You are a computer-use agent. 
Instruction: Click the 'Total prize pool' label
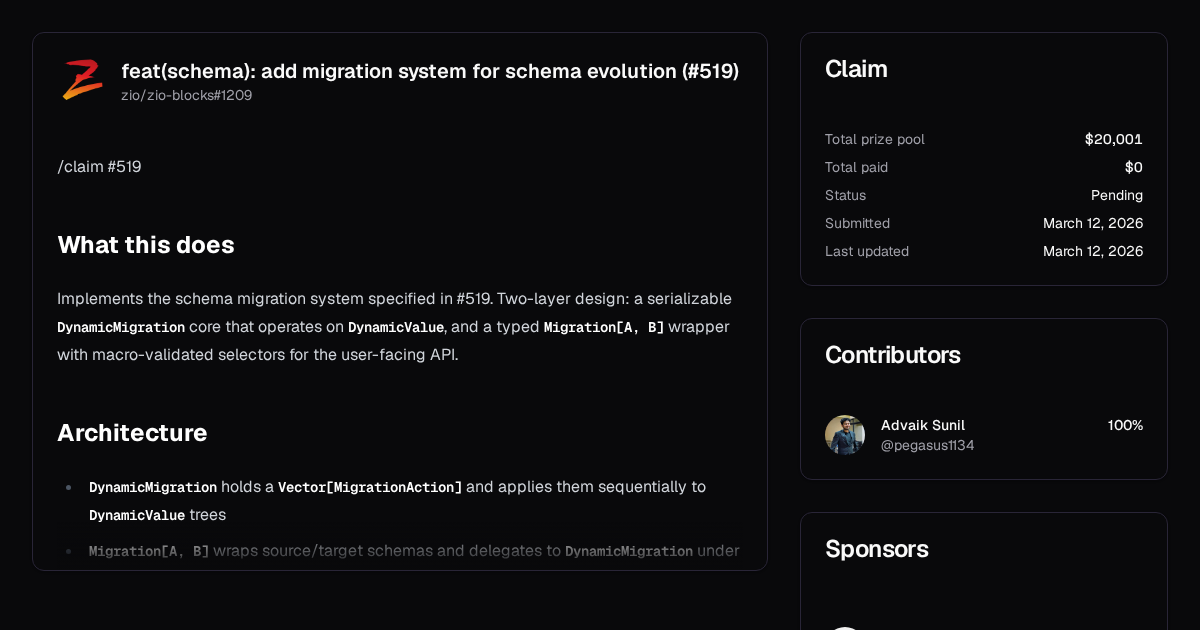tap(875, 139)
